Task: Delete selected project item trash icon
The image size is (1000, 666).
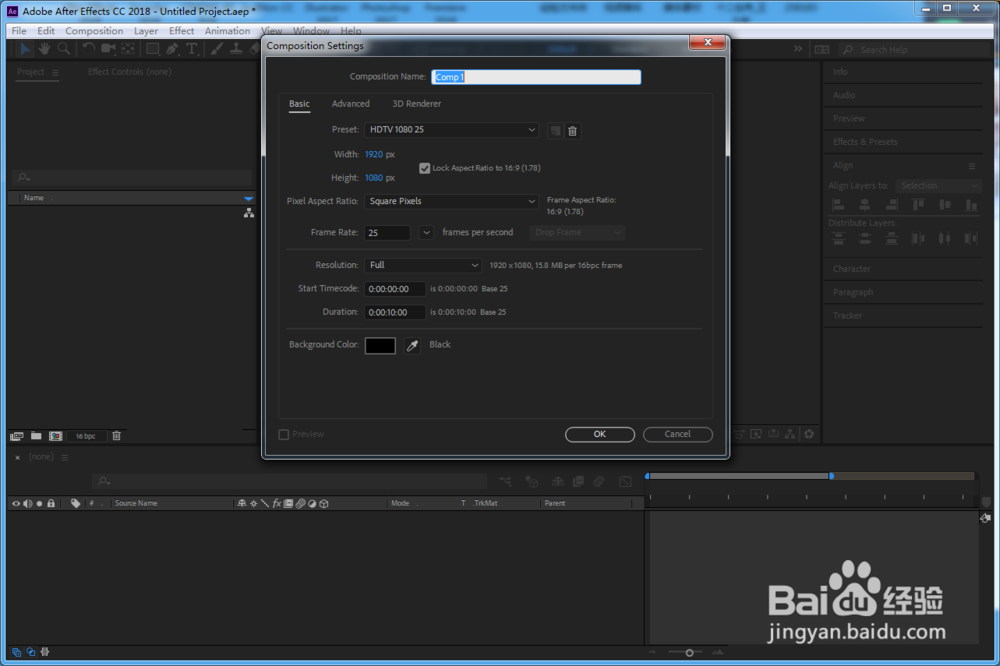Action: point(116,436)
